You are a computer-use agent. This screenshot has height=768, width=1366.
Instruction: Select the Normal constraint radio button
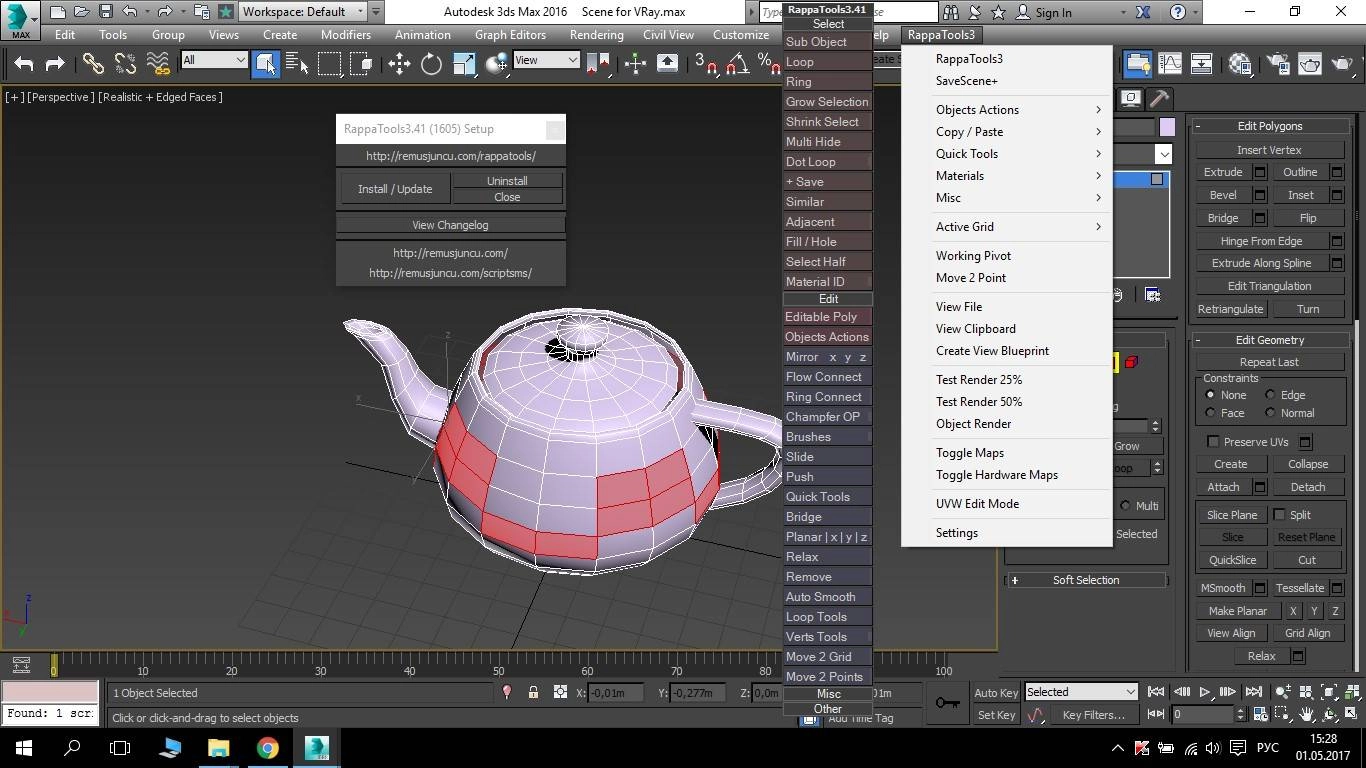point(1270,413)
